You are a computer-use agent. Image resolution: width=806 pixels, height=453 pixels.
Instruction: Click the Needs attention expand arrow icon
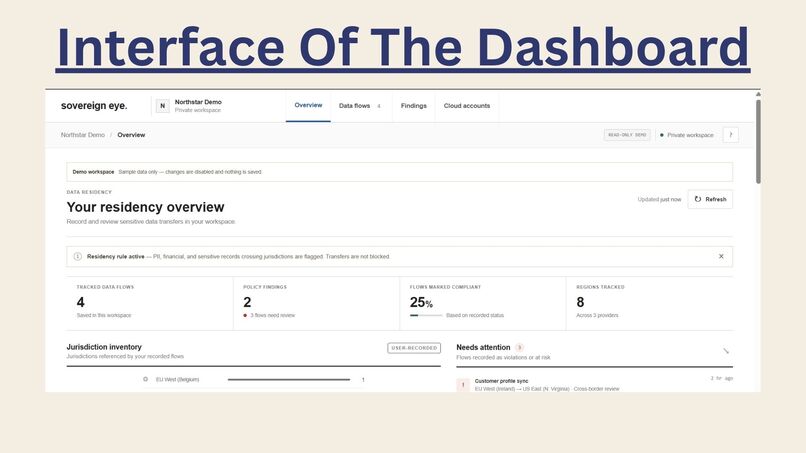tap(726, 351)
